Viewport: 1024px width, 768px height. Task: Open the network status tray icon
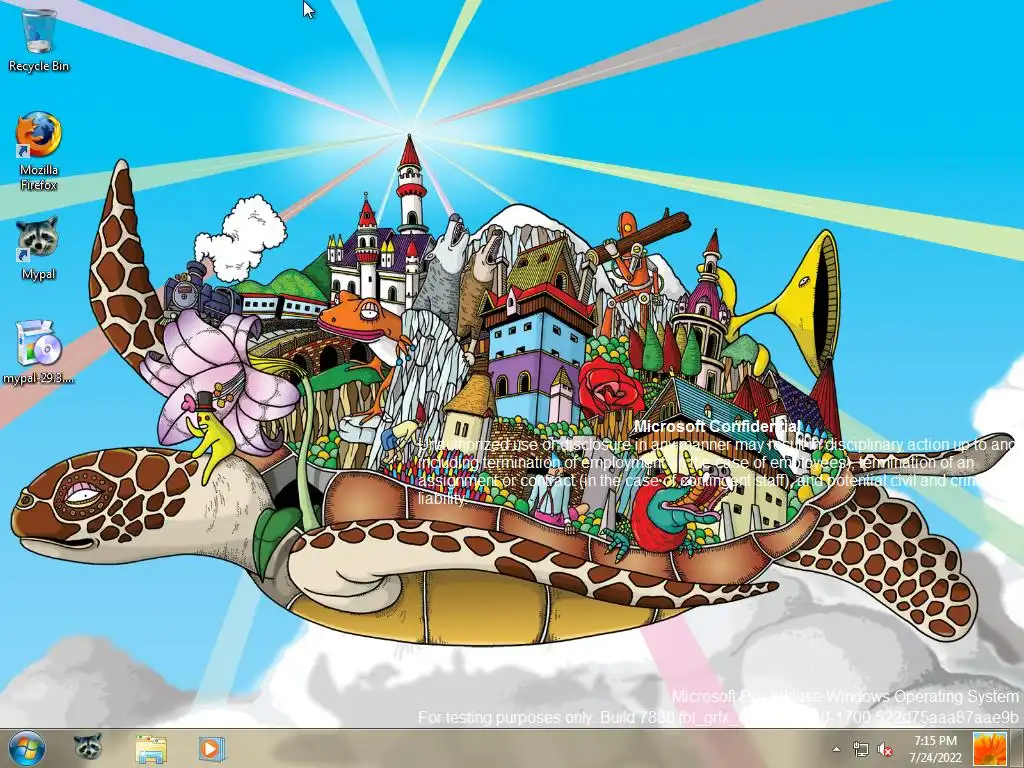(x=861, y=749)
